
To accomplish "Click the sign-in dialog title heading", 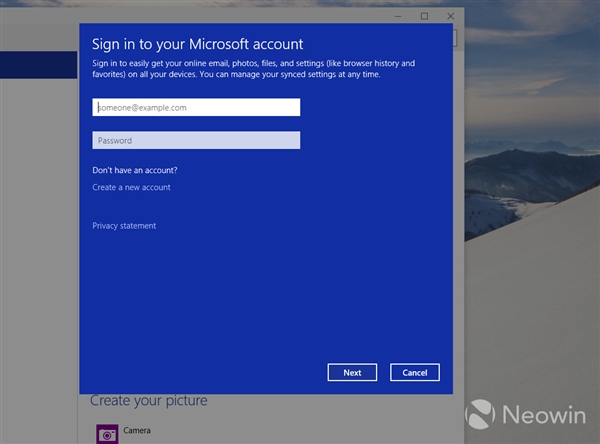I will [x=197, y=44].
